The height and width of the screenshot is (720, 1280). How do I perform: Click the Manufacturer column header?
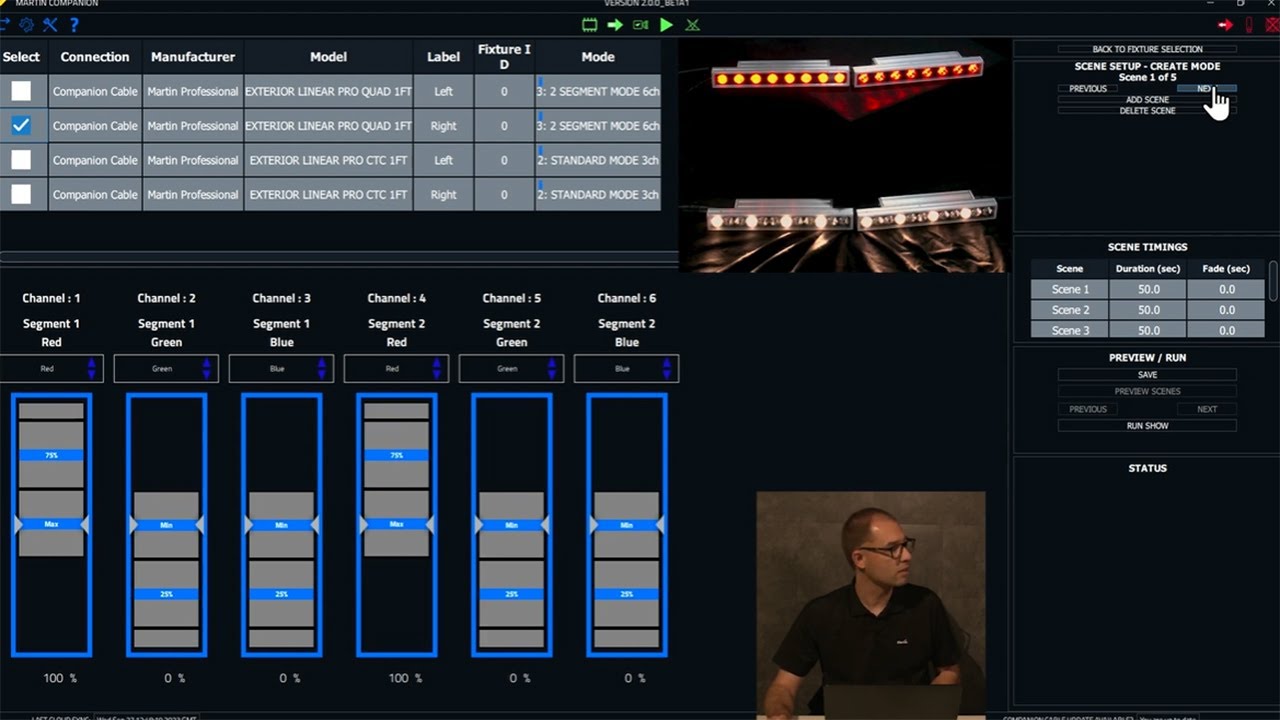[x=193, y=57]
